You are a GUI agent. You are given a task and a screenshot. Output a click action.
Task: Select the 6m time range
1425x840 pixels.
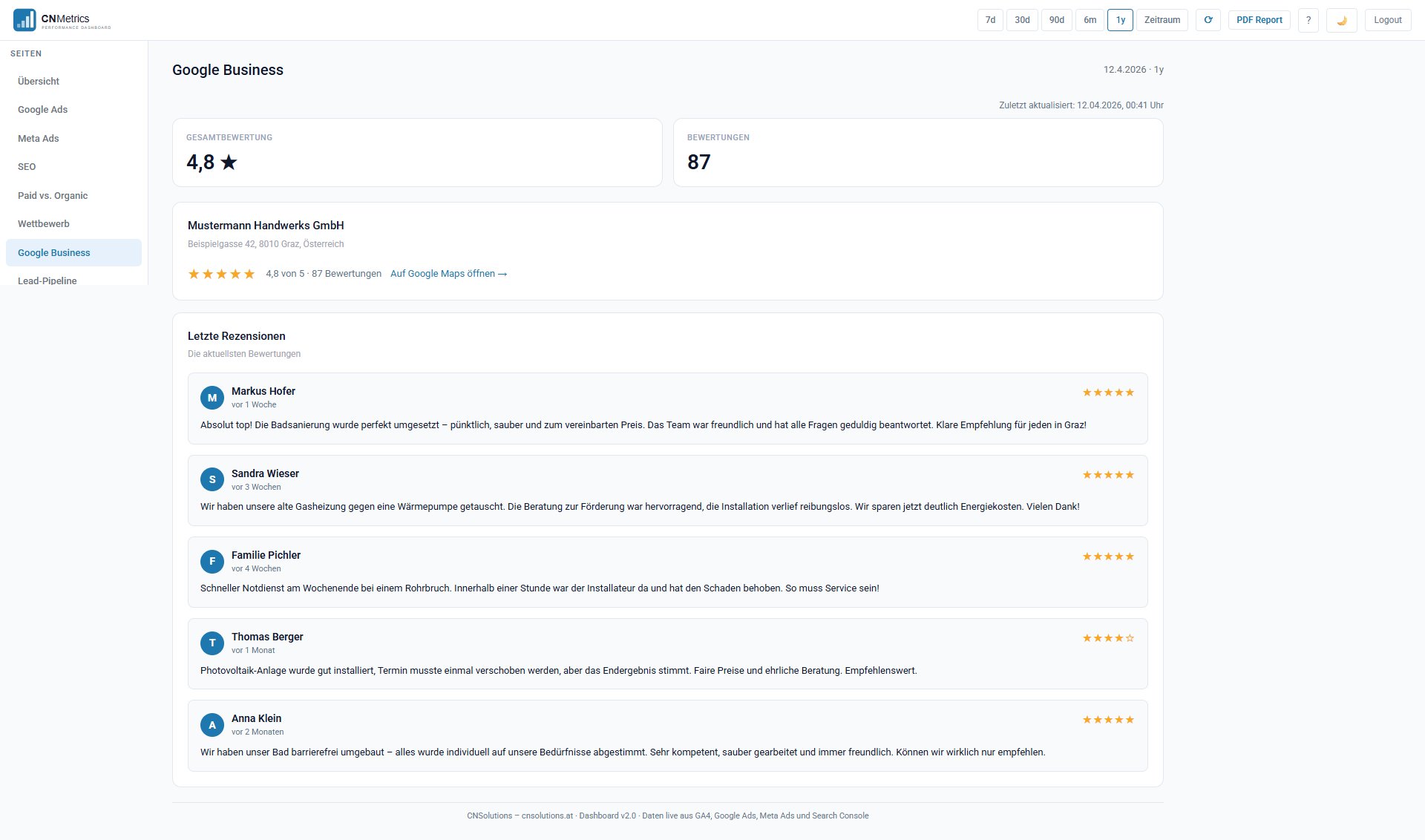point(1090,20)
